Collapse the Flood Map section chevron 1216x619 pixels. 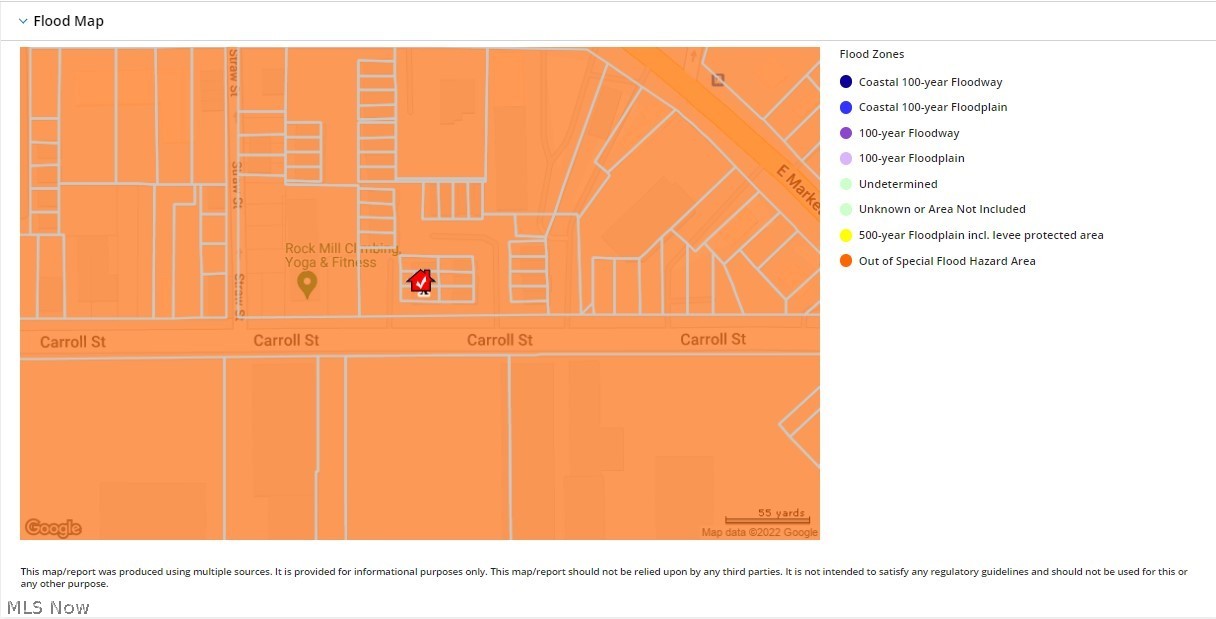point(23,21)
